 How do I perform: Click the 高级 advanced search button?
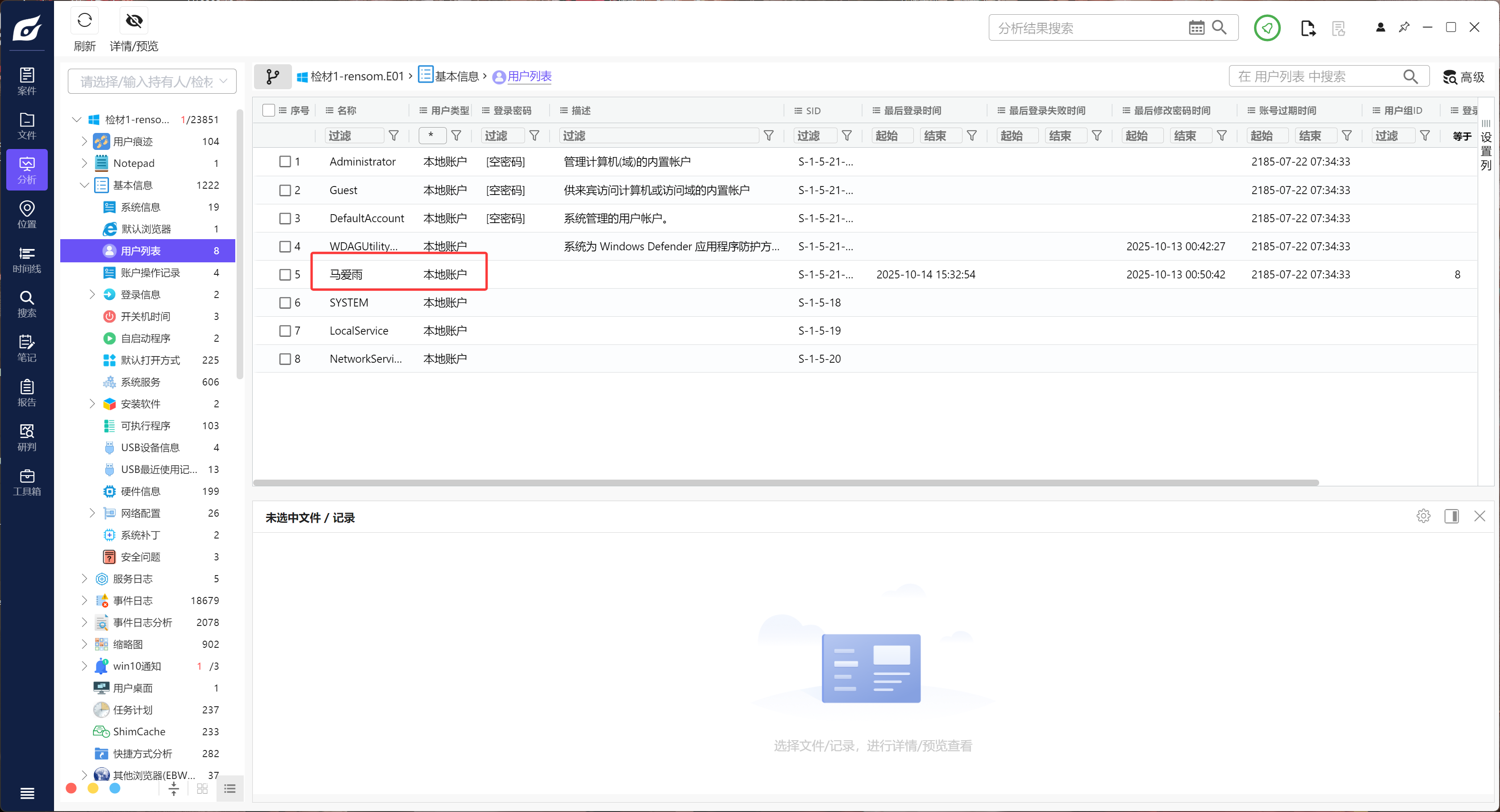click(x=1464, y=77)
